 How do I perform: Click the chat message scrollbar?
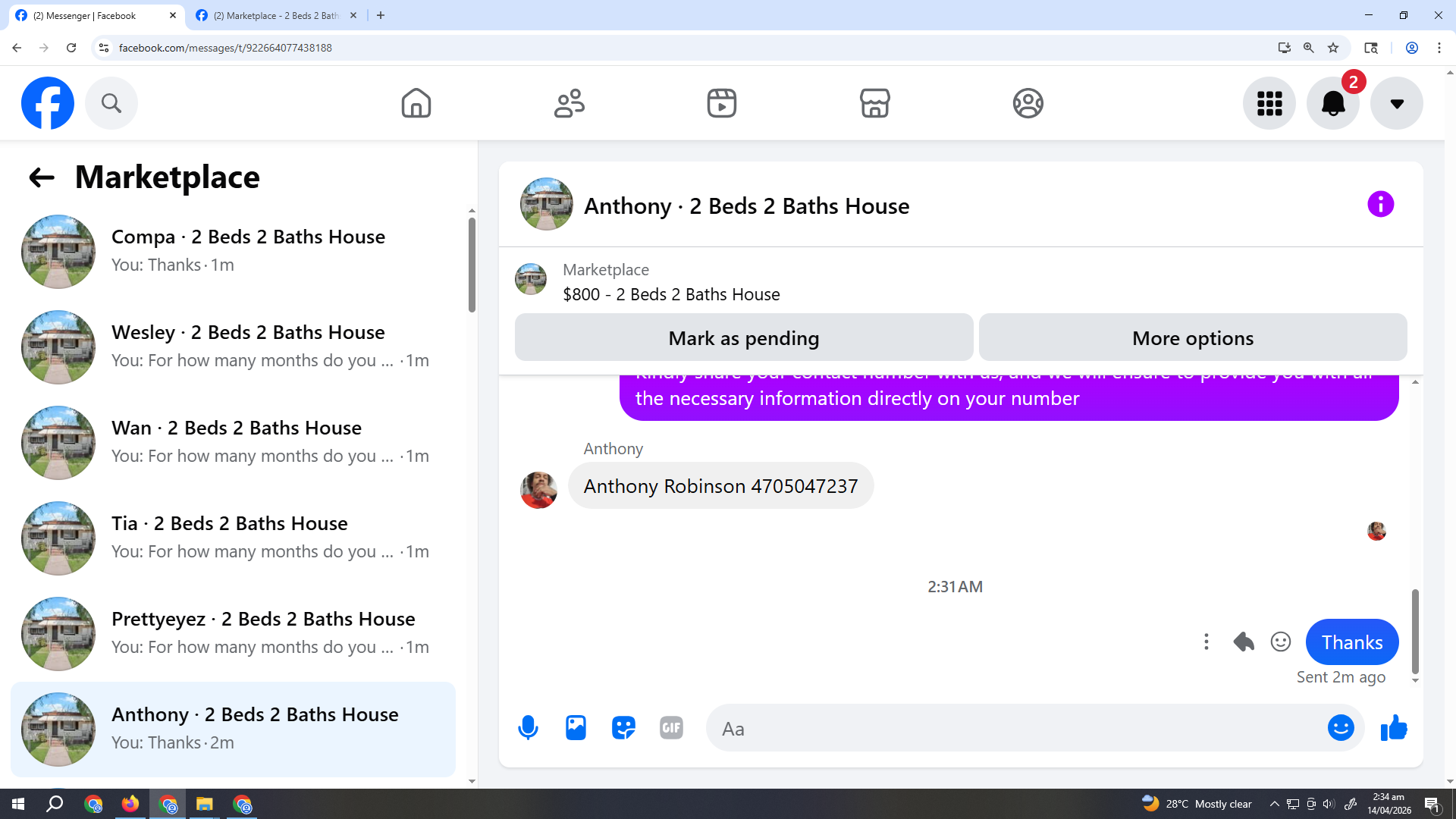coord(1414,631)
